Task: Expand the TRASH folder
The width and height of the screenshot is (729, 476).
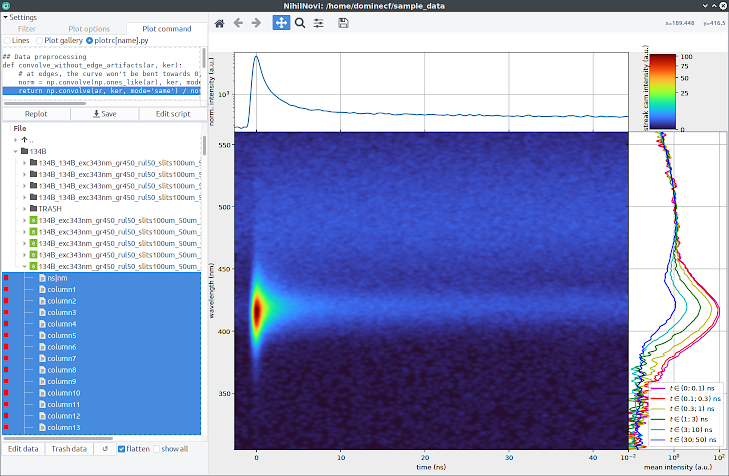Action: (24, 209)
